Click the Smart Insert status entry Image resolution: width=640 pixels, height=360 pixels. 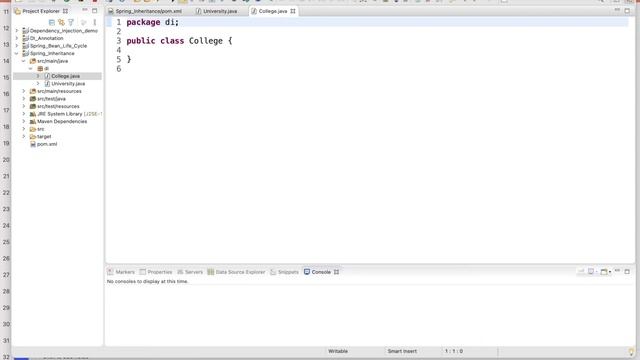tap(402, 351)
